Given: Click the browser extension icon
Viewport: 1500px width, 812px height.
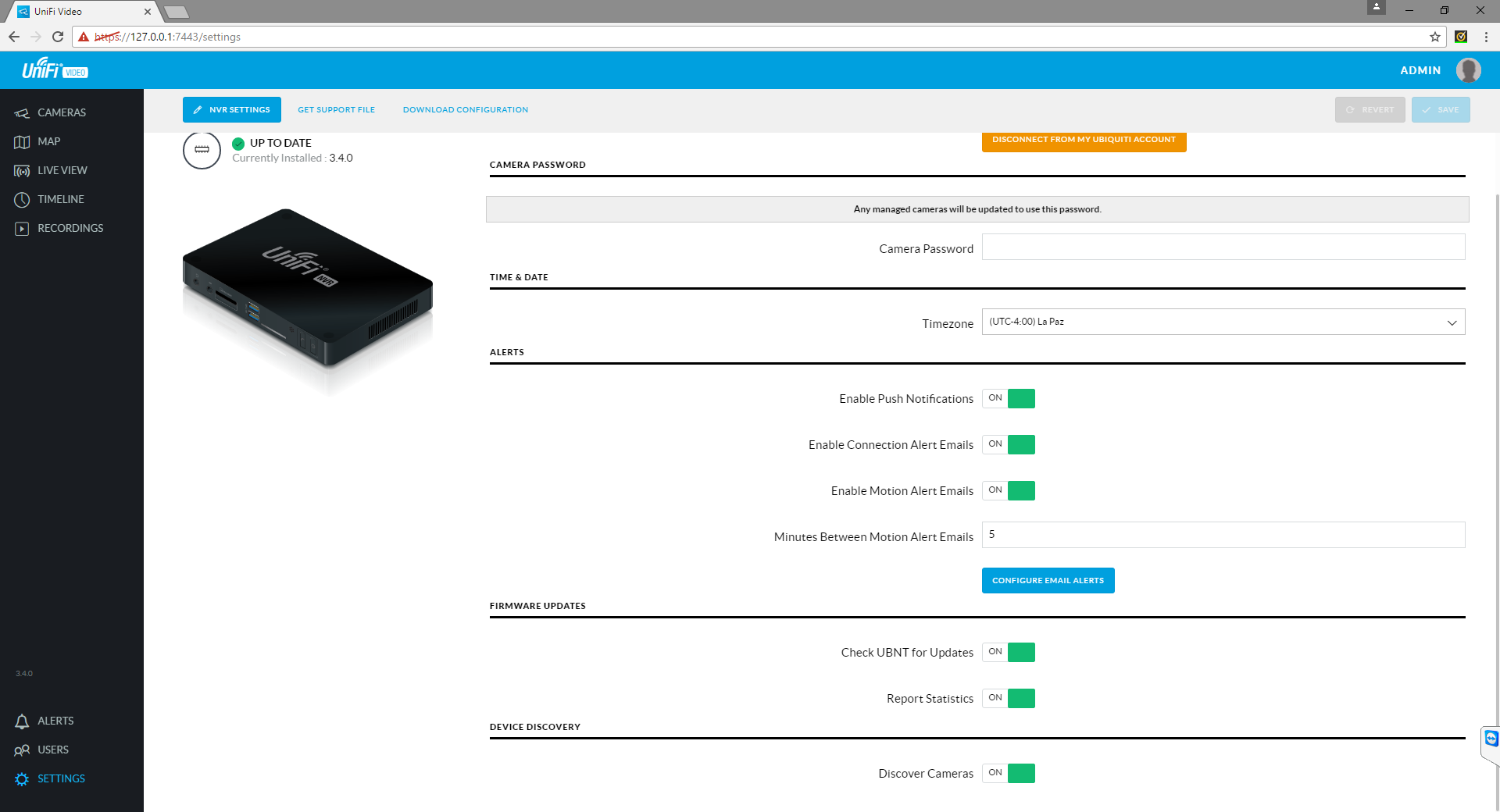Looking at the screenshot, I should tap(1461, 37).
